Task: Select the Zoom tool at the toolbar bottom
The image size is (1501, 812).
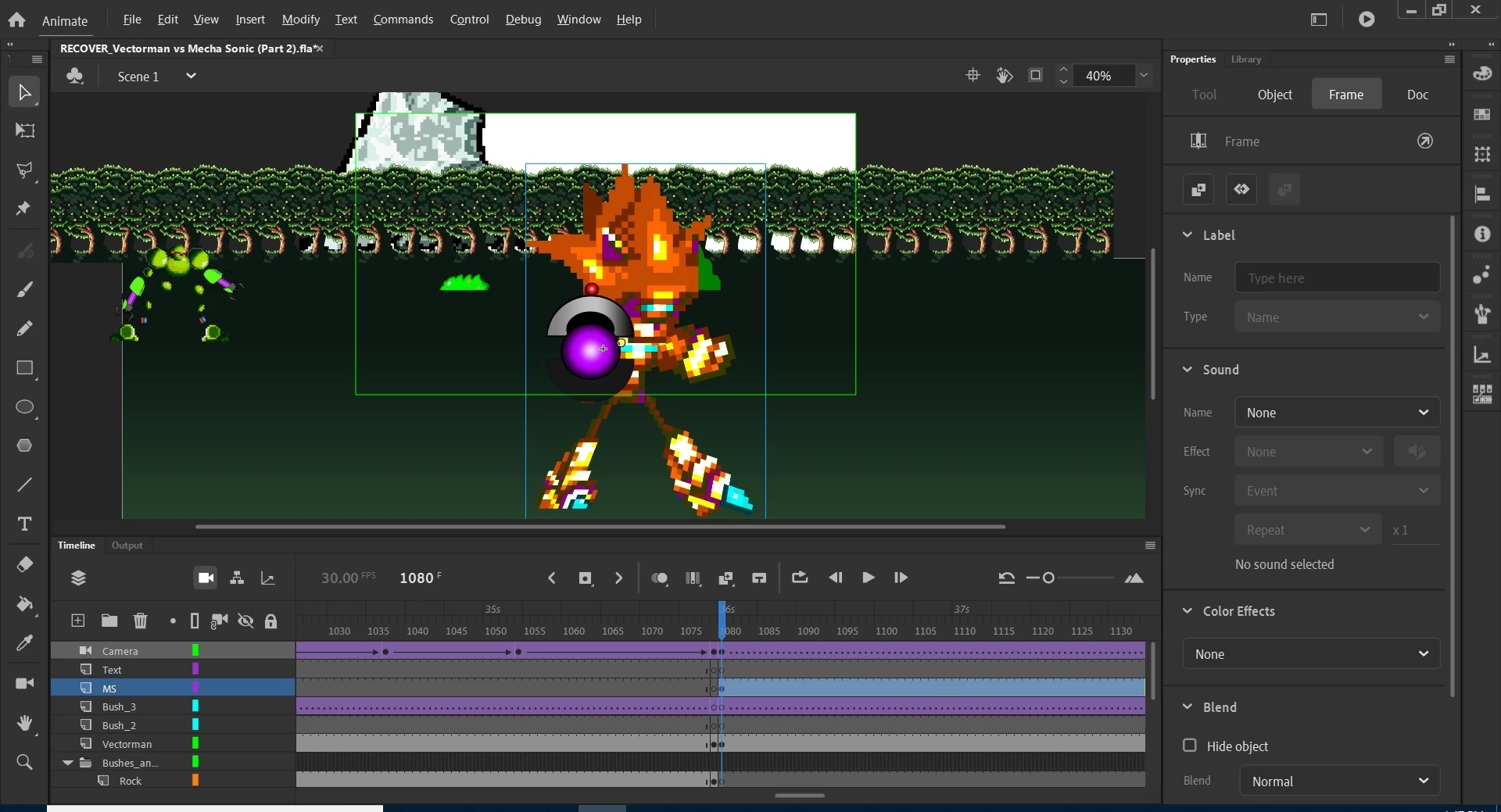Action: pos(24,762)
